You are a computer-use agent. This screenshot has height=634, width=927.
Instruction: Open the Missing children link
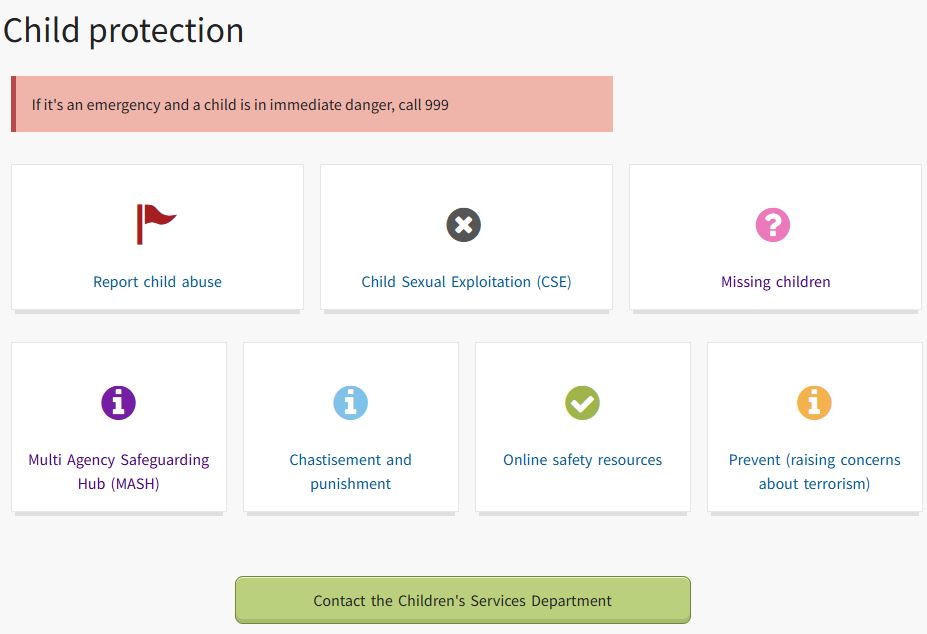point(776,282)
